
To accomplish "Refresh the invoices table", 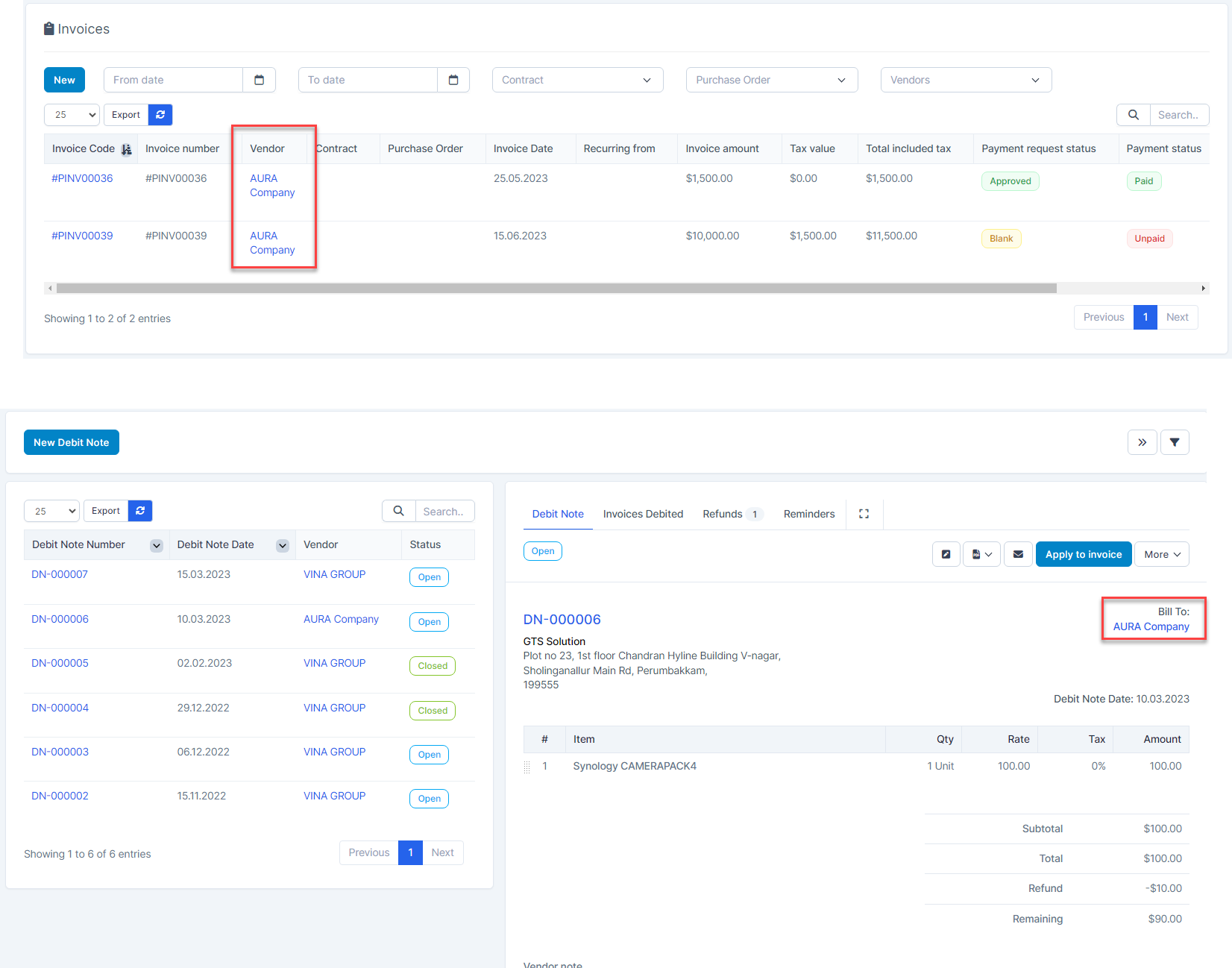I will point(160,115).
